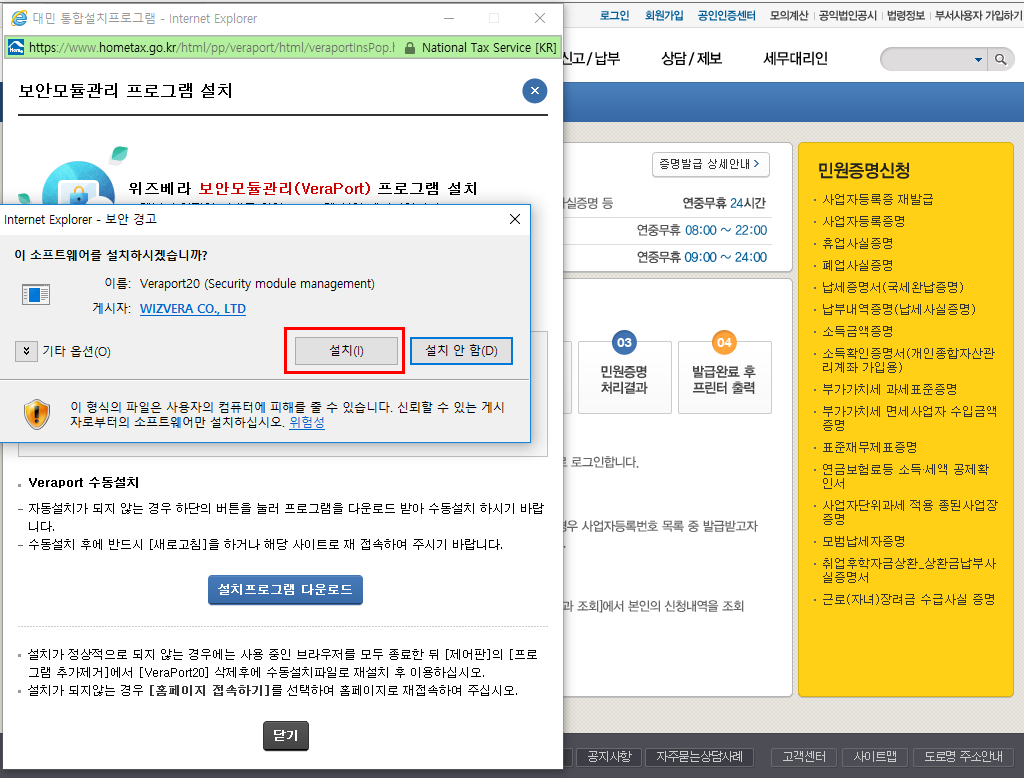1024x778 pixels.
Task: Select 표준재무제표증명 link
Action: pos(869,448)
